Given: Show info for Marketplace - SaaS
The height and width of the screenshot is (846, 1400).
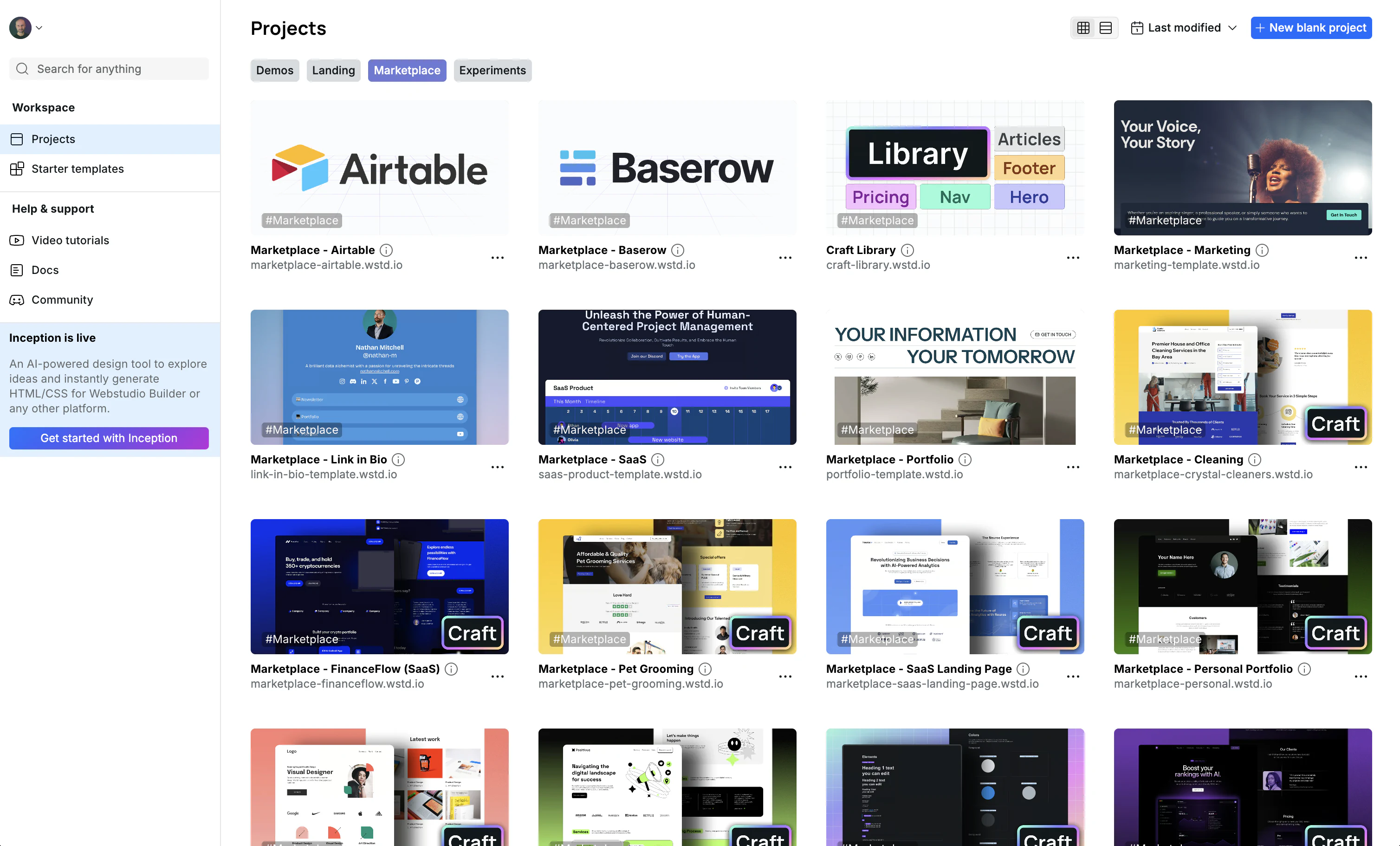Looking at the screenshot, I should tap(657, 460).
